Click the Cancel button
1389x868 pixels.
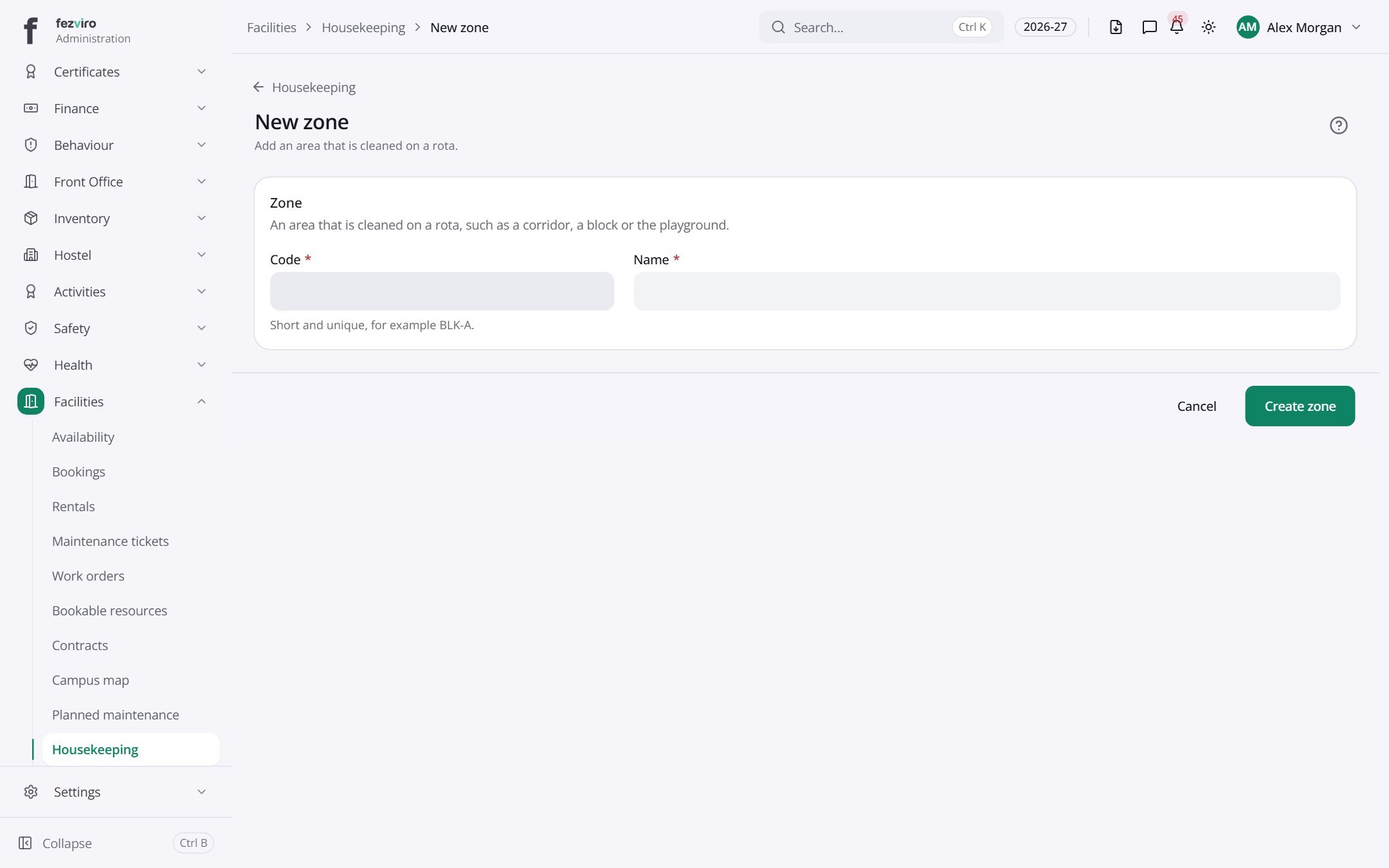click(1196, 406)
